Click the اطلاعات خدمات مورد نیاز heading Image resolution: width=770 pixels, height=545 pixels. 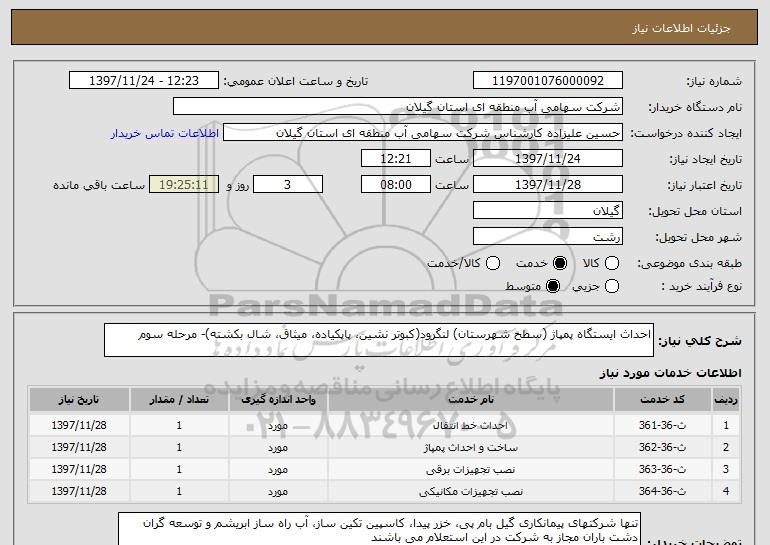670,373
